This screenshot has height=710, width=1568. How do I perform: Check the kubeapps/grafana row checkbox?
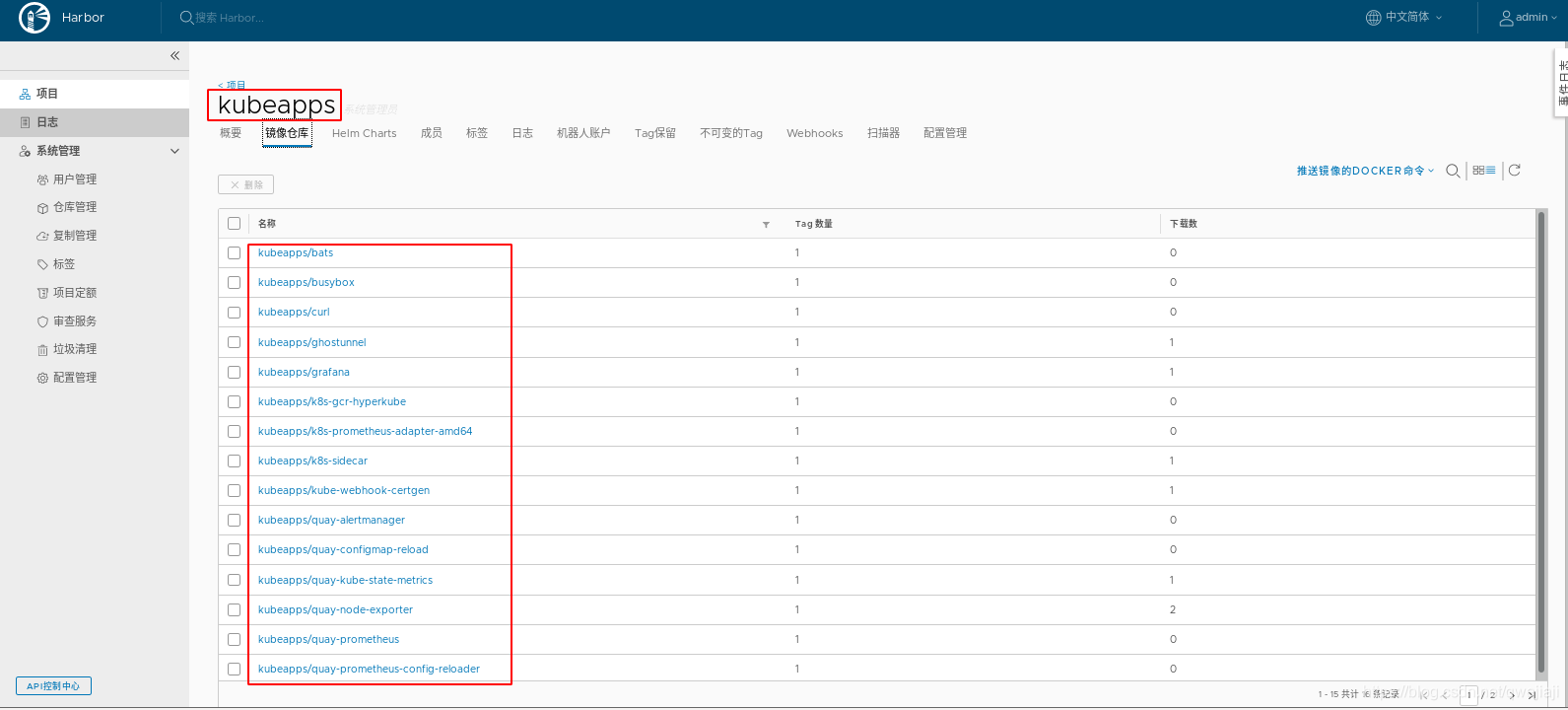234,372
